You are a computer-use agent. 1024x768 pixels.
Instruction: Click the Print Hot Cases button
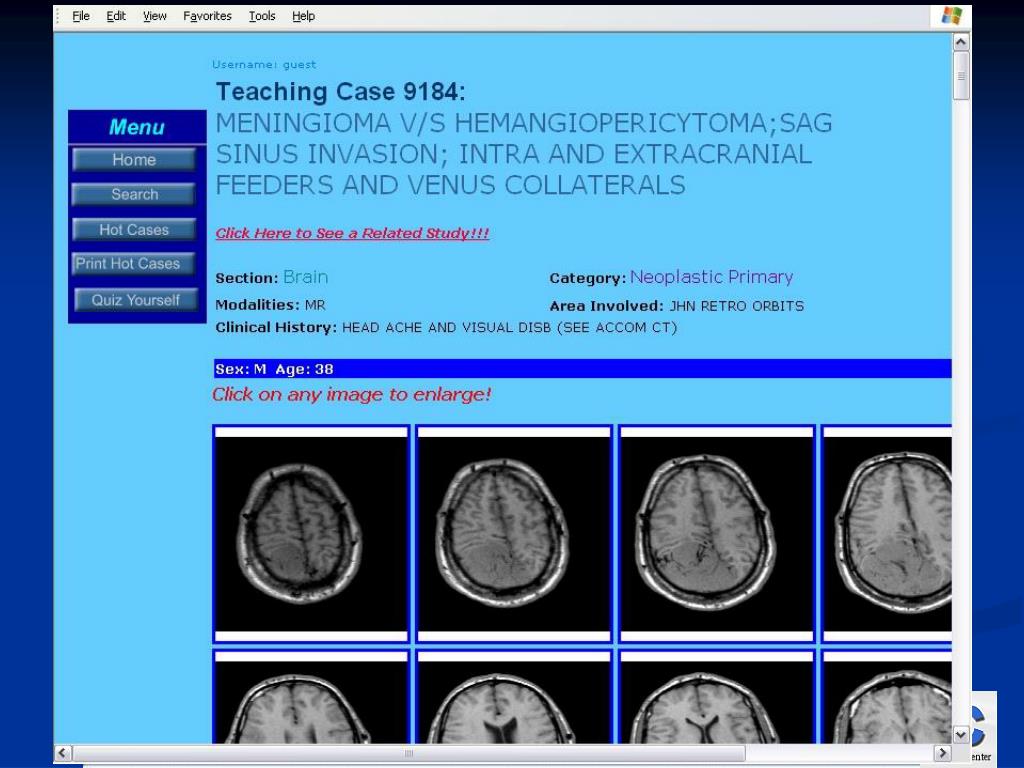134,264
